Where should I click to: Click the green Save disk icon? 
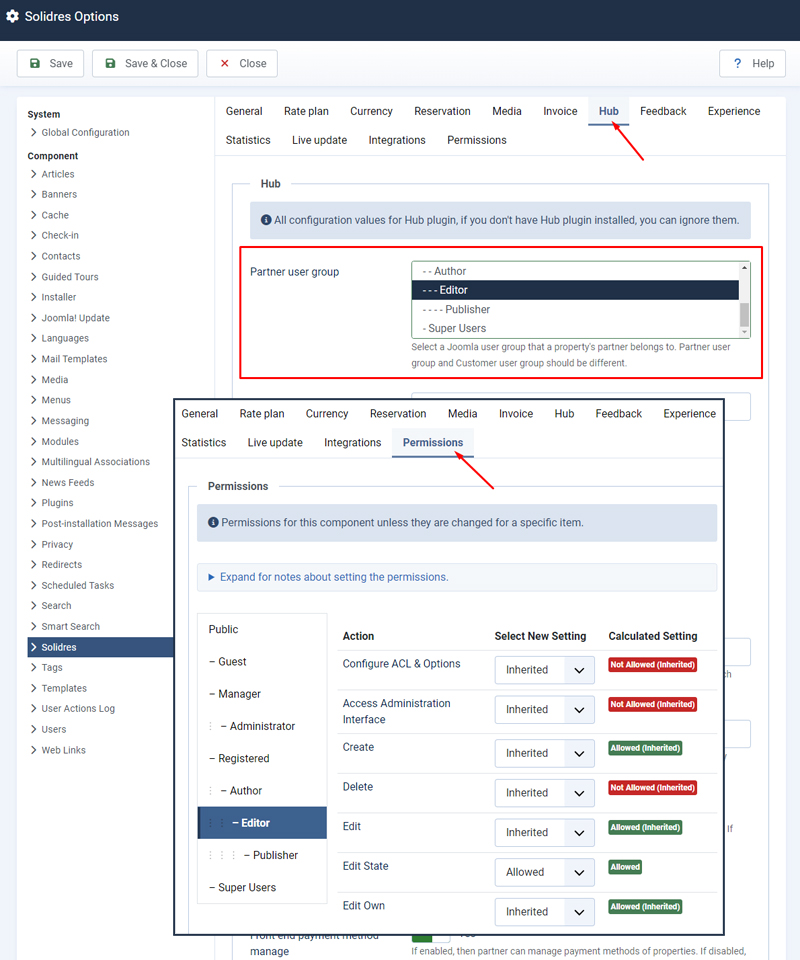click(x=35, y=63)
